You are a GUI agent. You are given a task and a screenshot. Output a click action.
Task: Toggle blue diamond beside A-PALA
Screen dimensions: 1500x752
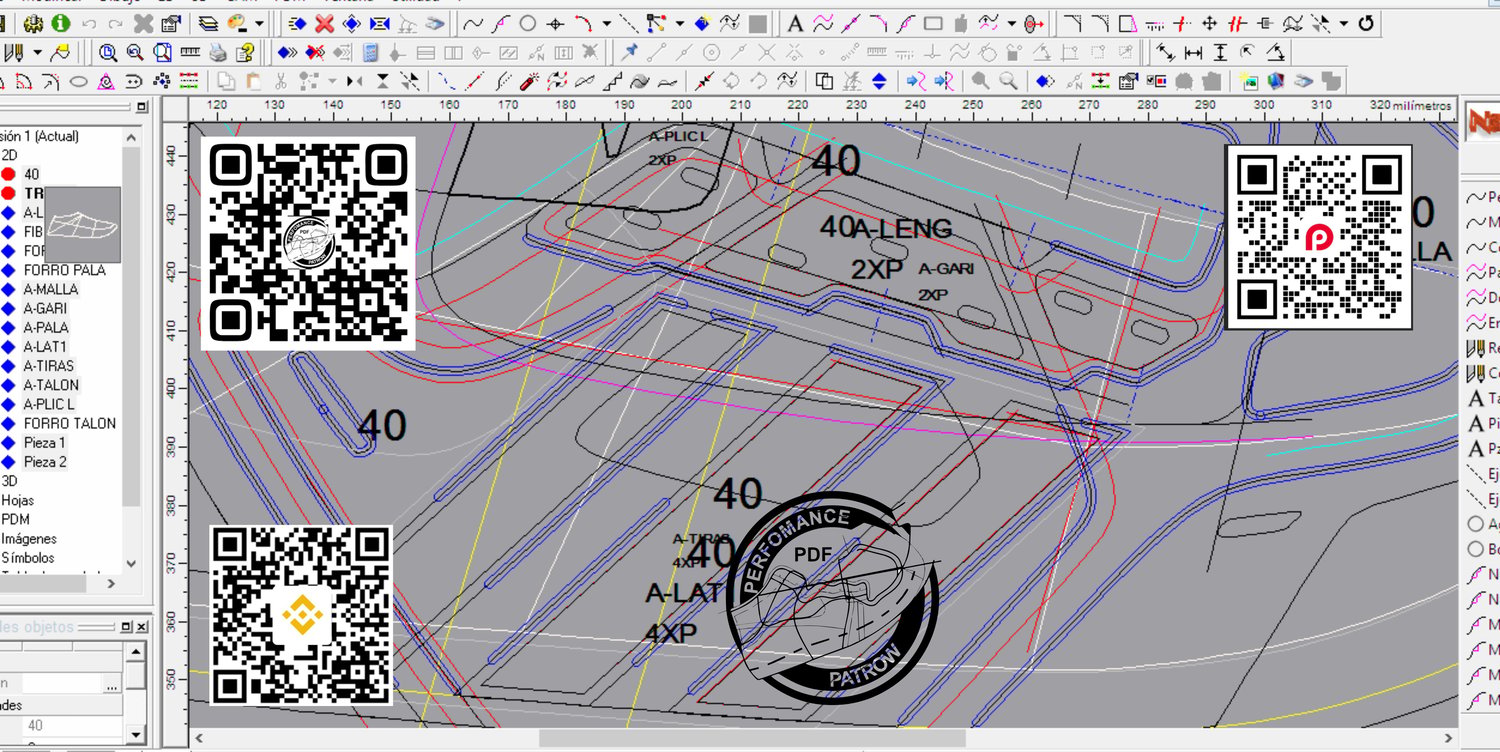click(9, 328)
